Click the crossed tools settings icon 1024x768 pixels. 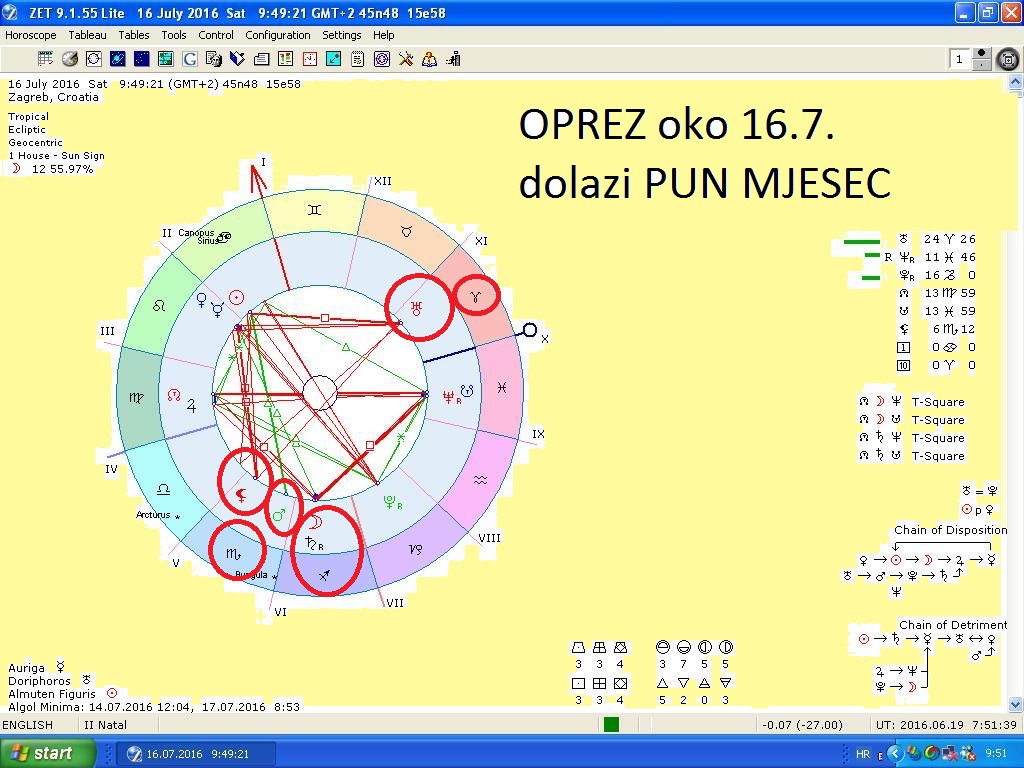point(406,59)
